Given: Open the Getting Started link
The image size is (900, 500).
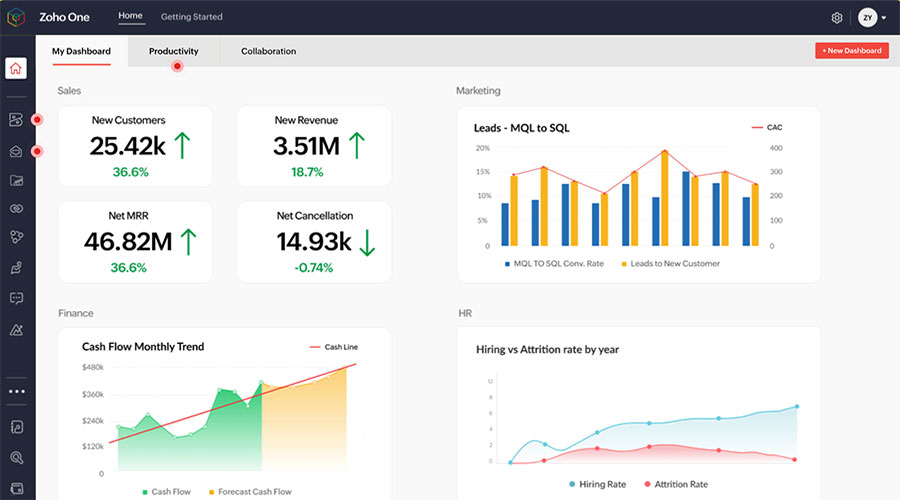Looking at the screenshot, I should pos(192,17).
